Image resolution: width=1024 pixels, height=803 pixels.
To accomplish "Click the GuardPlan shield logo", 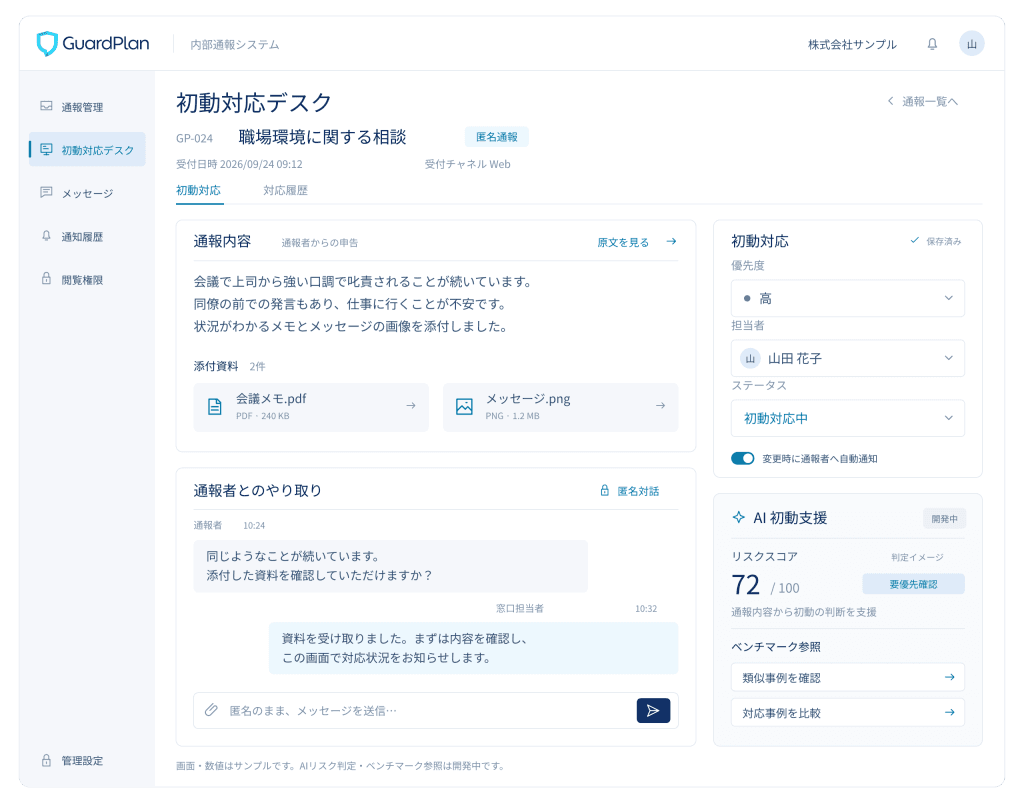I will click(x=47, y=44).
